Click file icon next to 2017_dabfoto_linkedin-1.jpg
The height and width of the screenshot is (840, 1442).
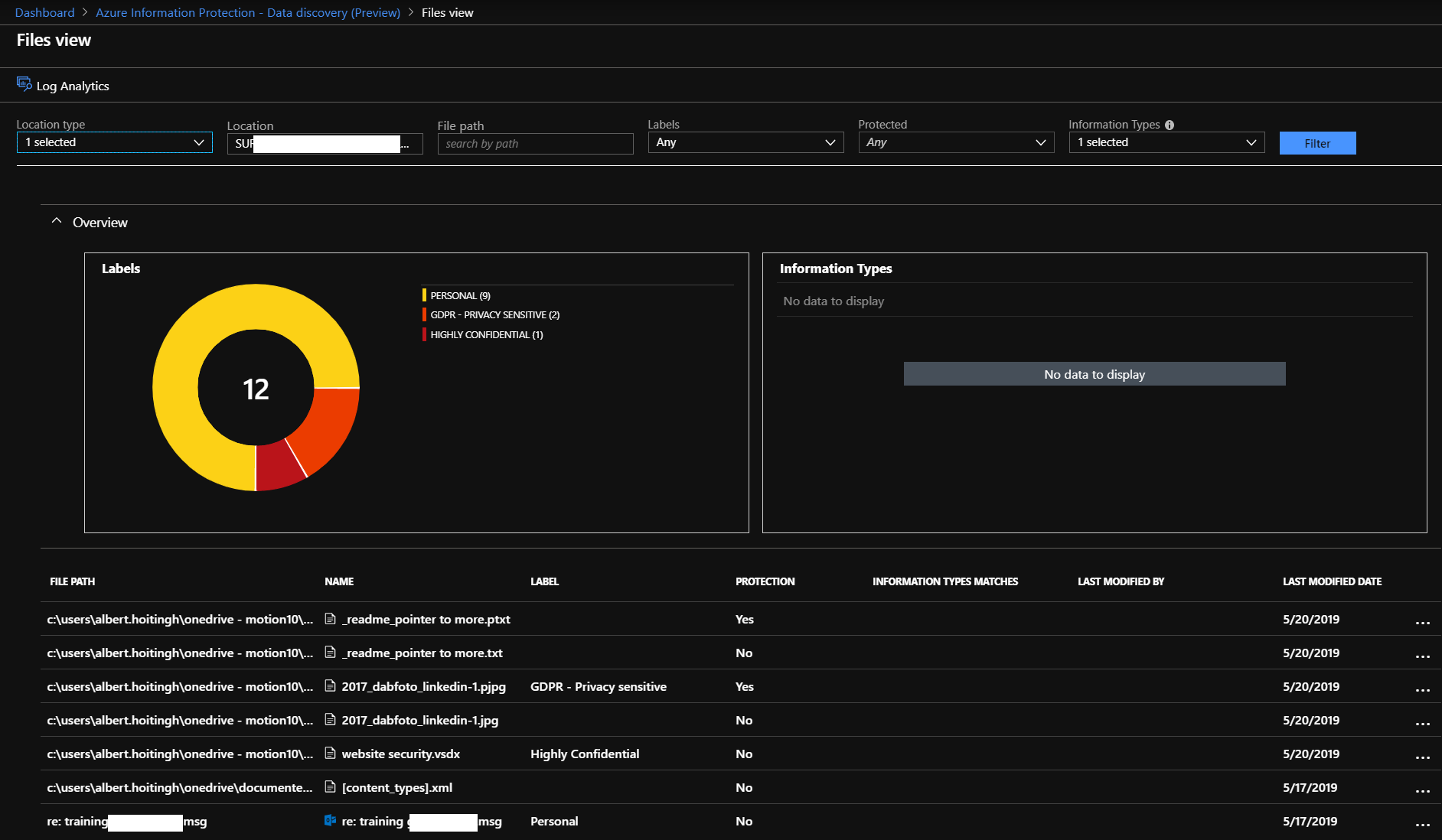click(331, 720)
